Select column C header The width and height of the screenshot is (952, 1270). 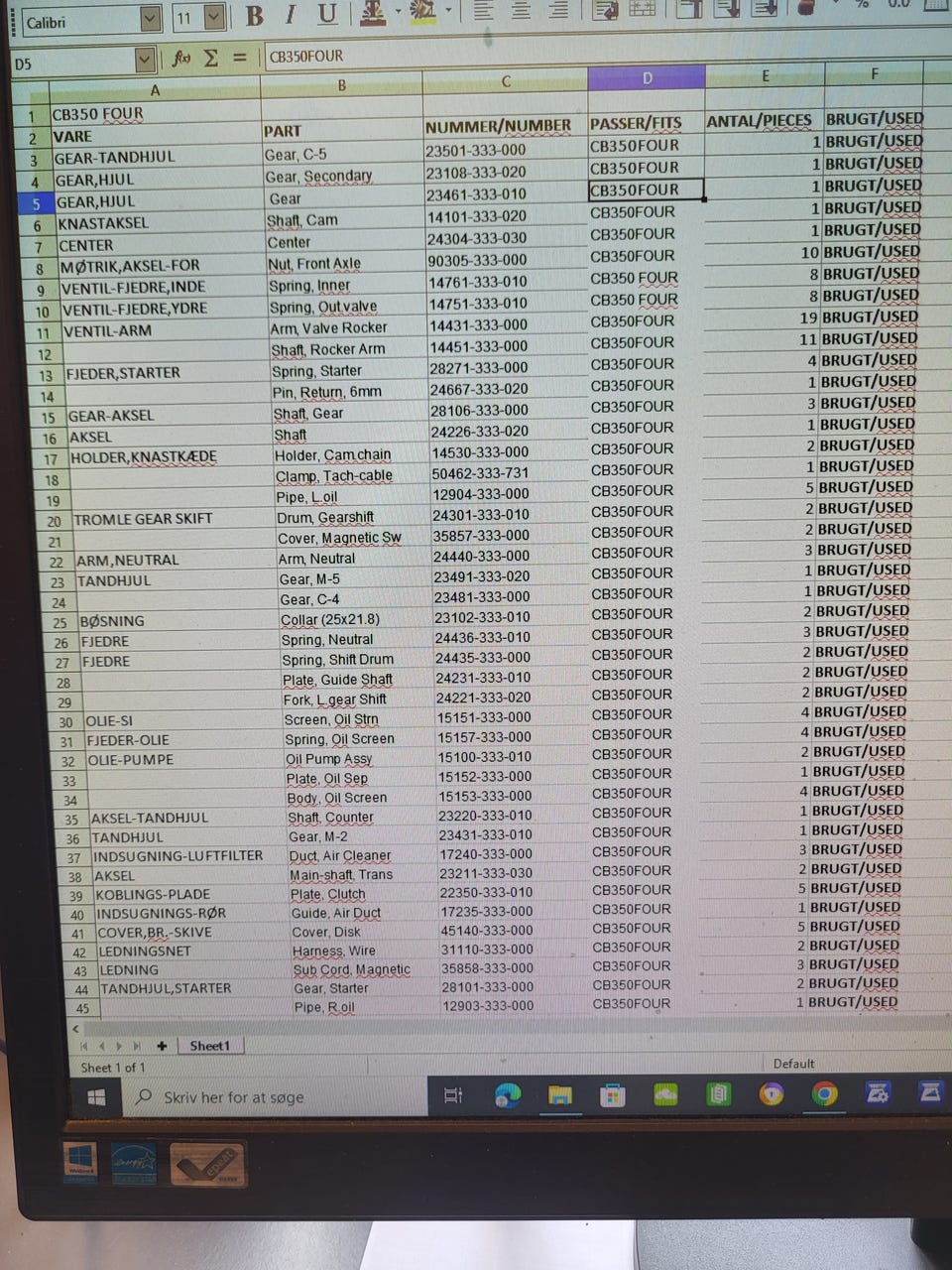[506, 81]
